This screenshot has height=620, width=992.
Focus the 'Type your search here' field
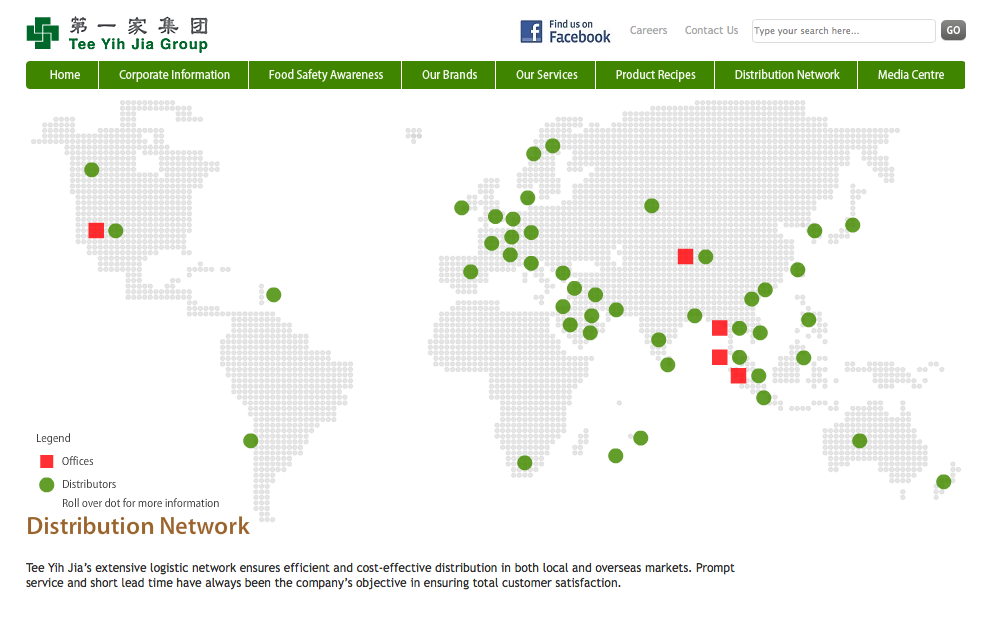pos(842,31)
